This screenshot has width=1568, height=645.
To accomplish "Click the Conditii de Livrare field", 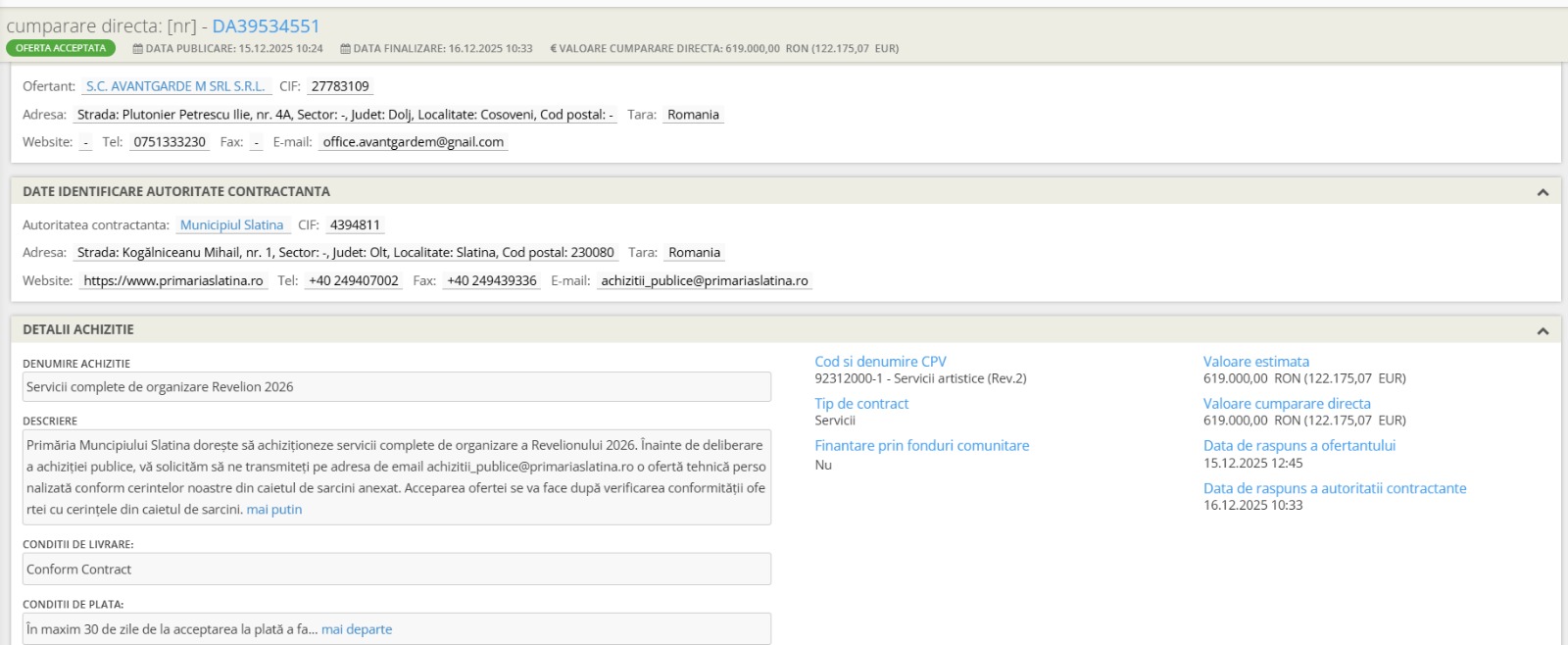I will click(x=396, y=570).
